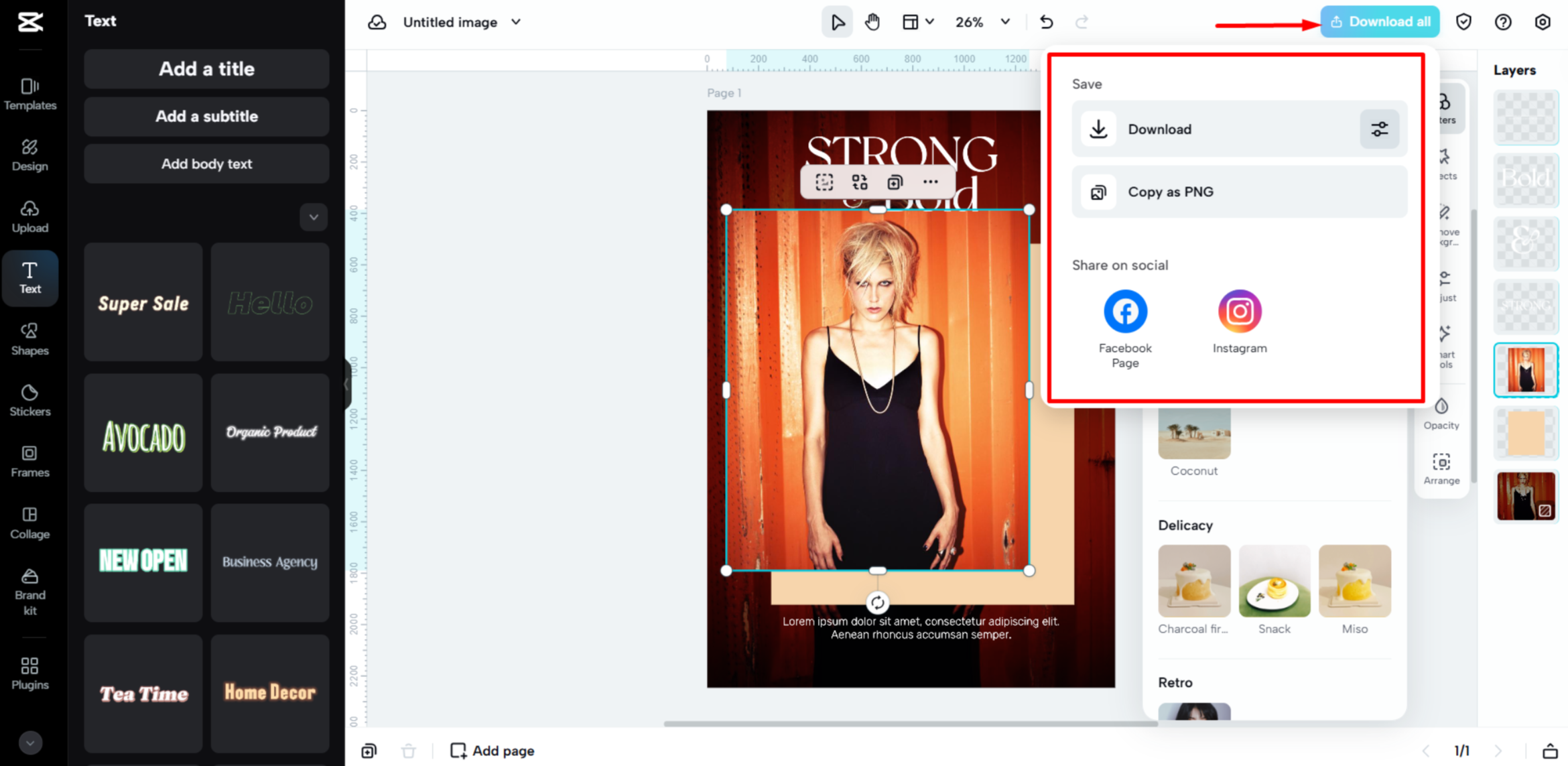The height and width of the screenshot is (766, 1568).
Task: Collapse the text styles section with the chevron
Action: 313,217
